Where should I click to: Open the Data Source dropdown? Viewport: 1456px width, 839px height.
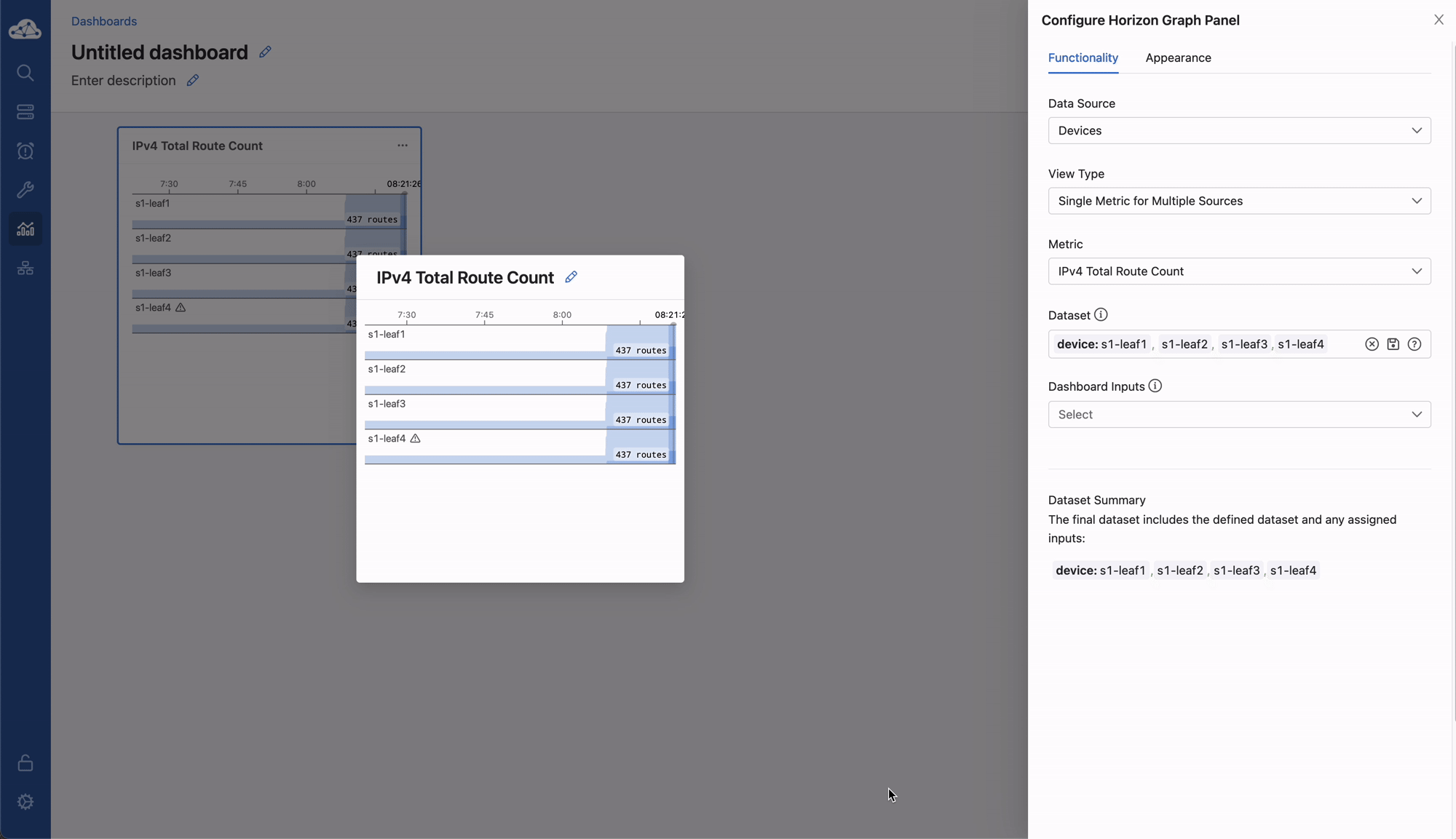(1239, 131)
